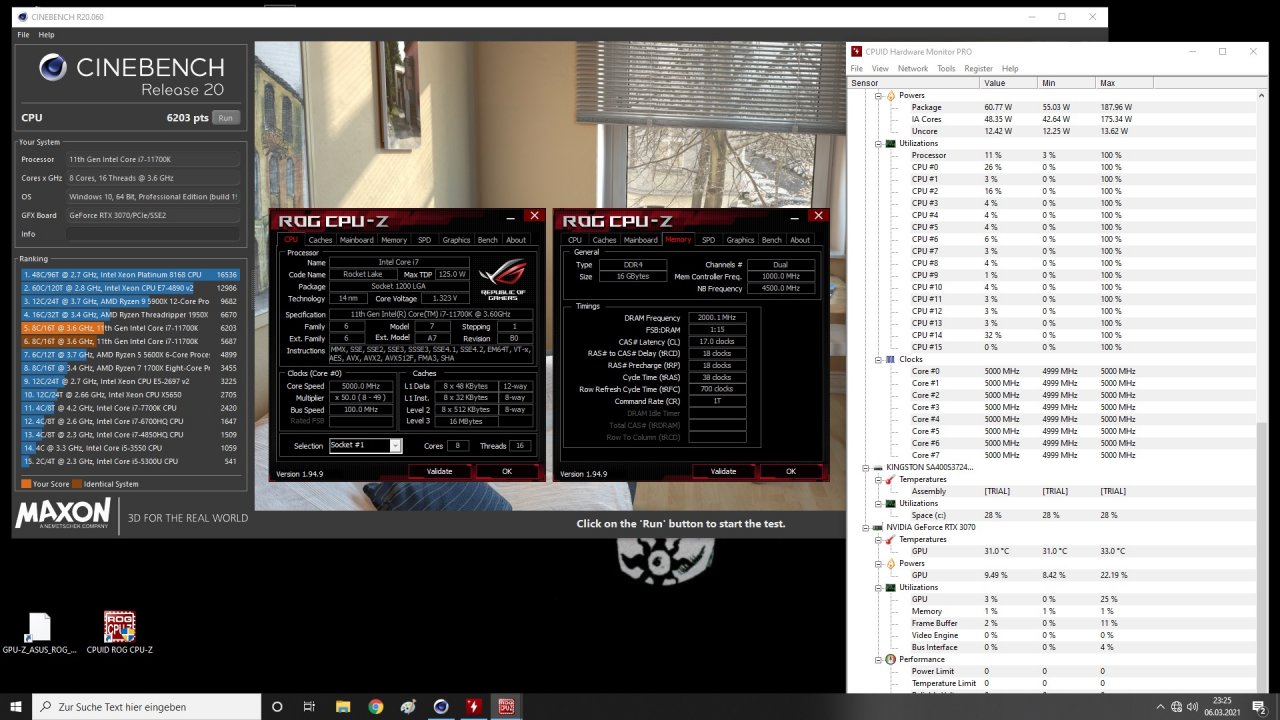Click the Sensor column header
Image resolution: width=1280 pixels, height=720 pixels.
tap(914, 83)
